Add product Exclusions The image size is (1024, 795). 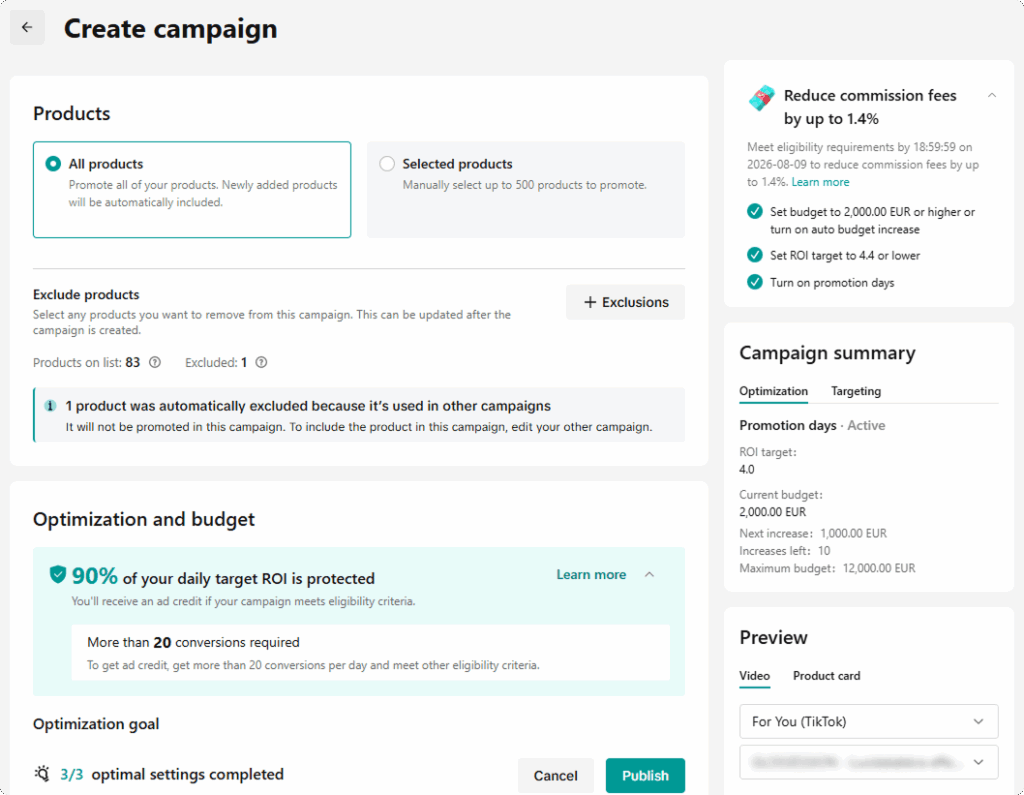(x=626, y=302)
